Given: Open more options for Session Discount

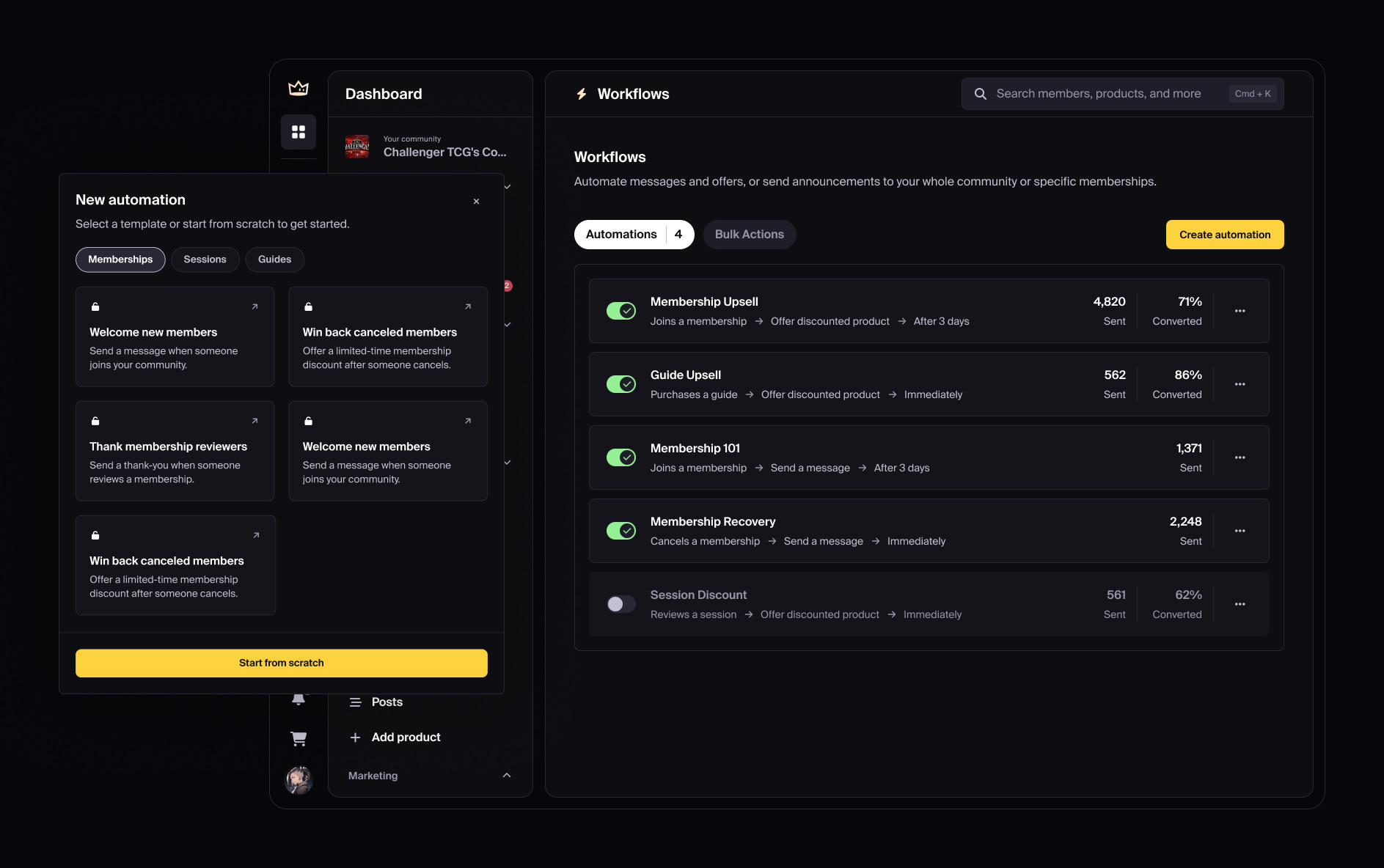Looking at the screenshot, I should click(x=1240, y=604).
